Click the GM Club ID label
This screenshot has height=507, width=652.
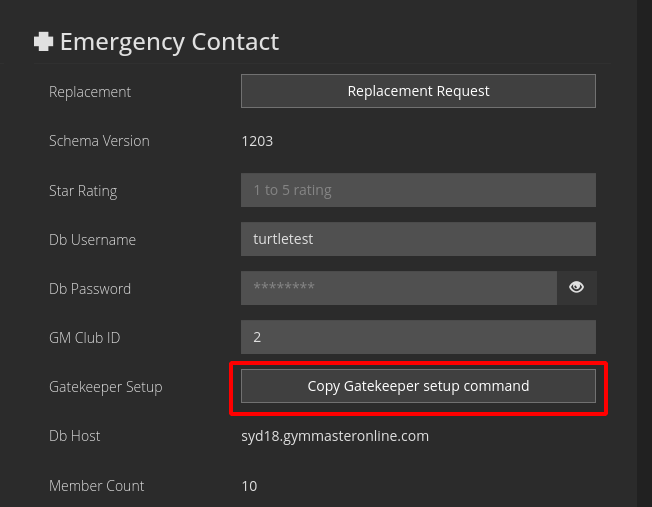coord(84,338)
